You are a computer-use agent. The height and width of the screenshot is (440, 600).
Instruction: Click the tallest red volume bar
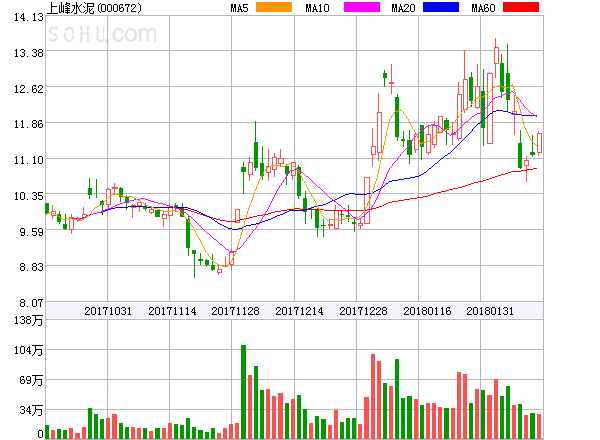click(373, 396)
